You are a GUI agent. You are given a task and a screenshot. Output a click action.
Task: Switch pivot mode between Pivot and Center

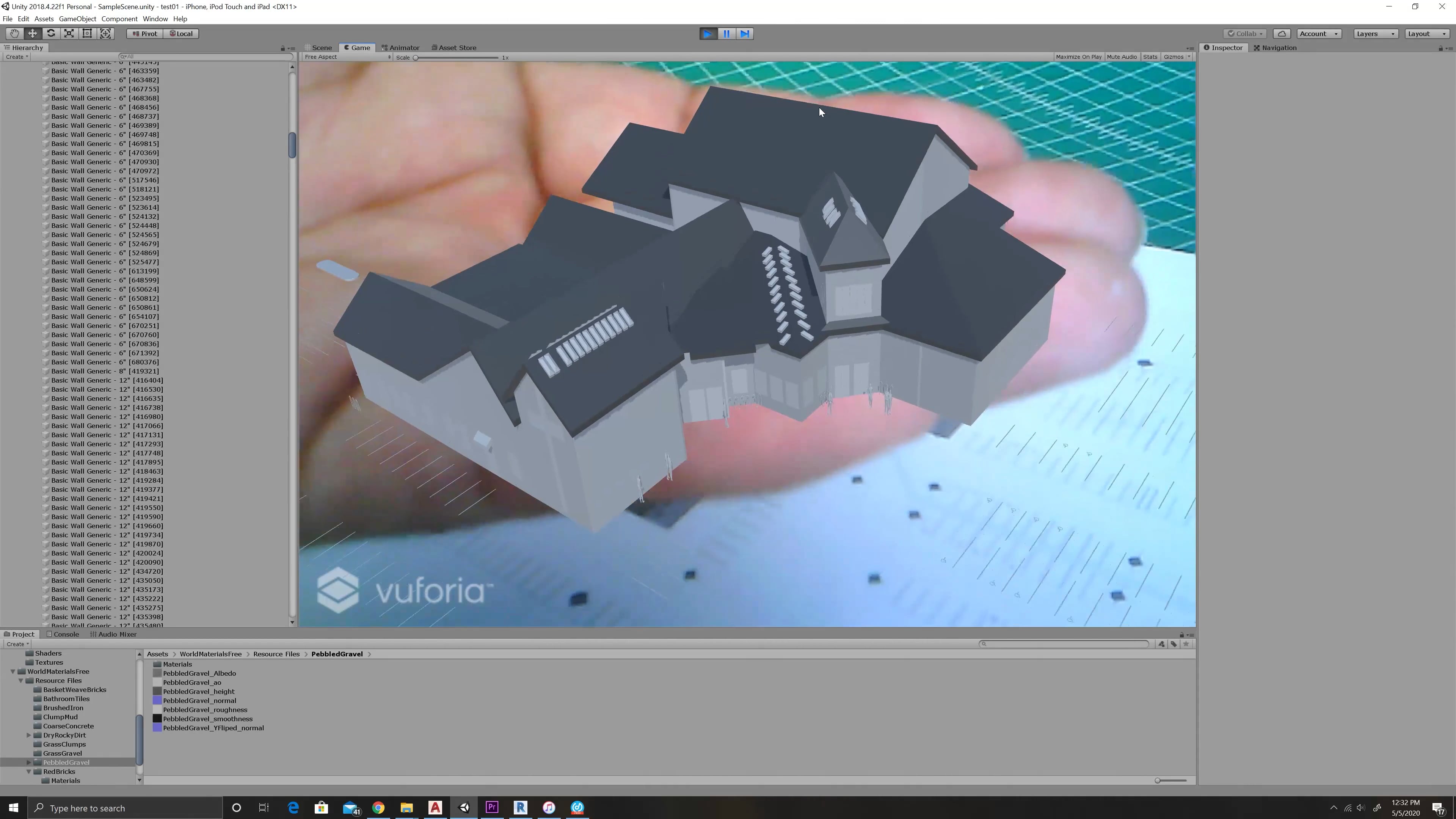pos(145,33)
